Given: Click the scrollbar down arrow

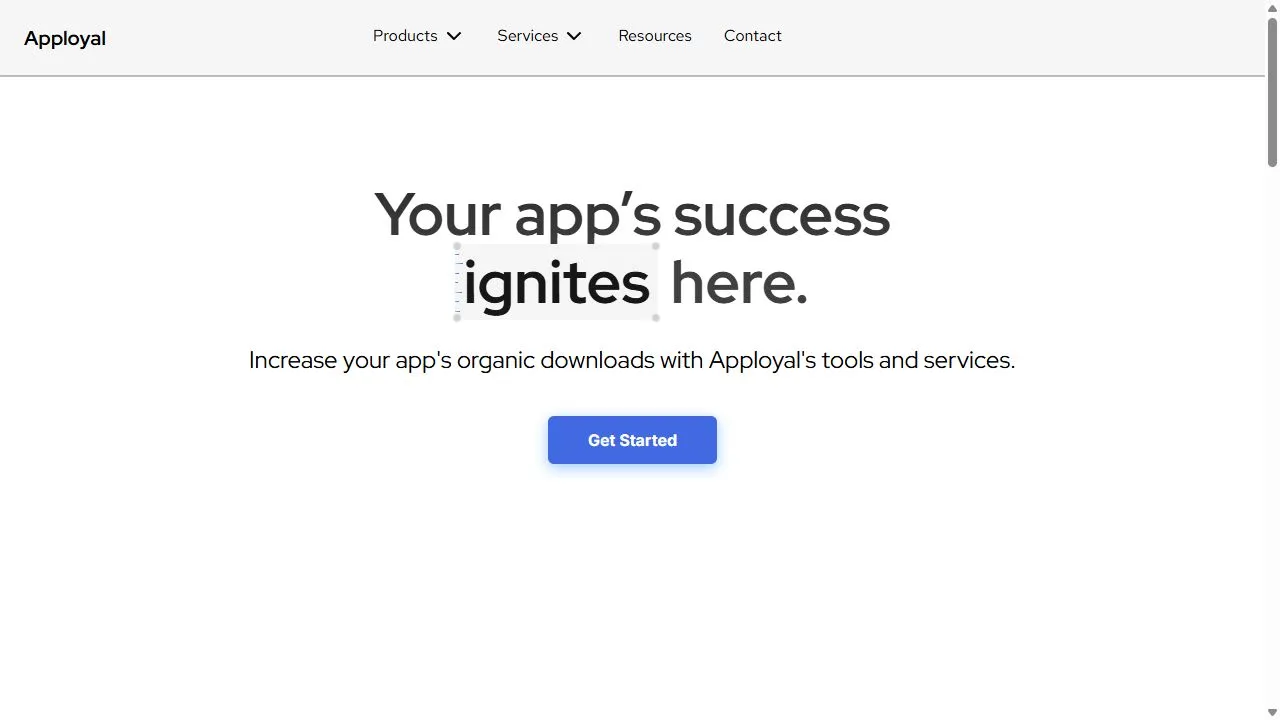Looking at the screenshot, I should tap(1272, 713).
